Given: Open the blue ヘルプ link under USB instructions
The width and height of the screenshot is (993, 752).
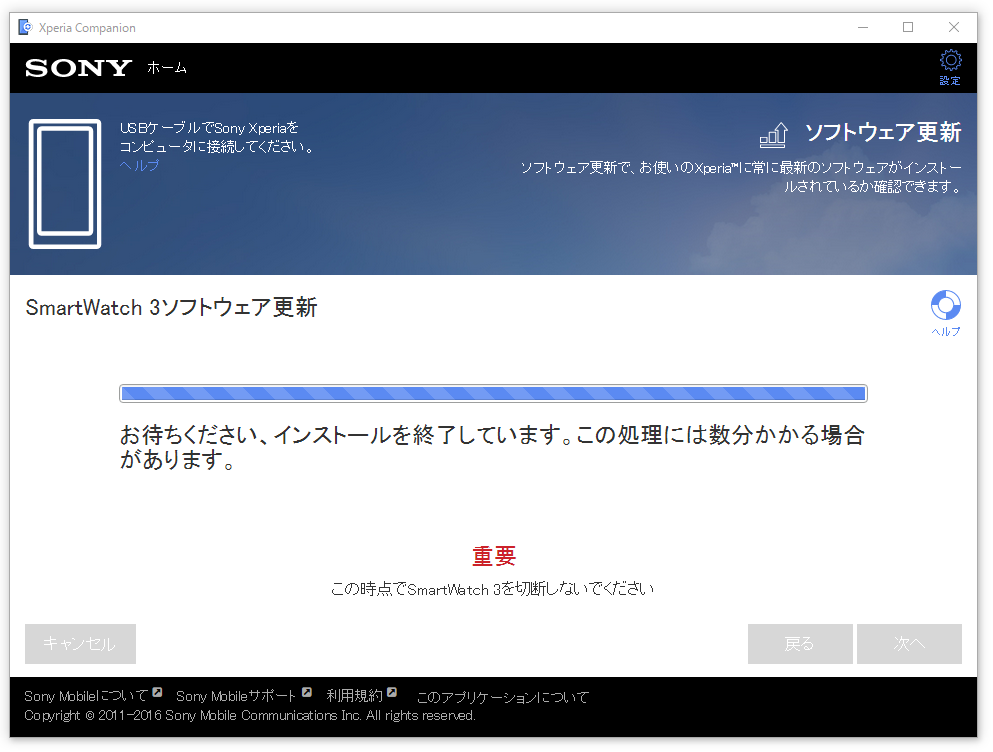Looking at the screenshot, I should pos(139,165).
